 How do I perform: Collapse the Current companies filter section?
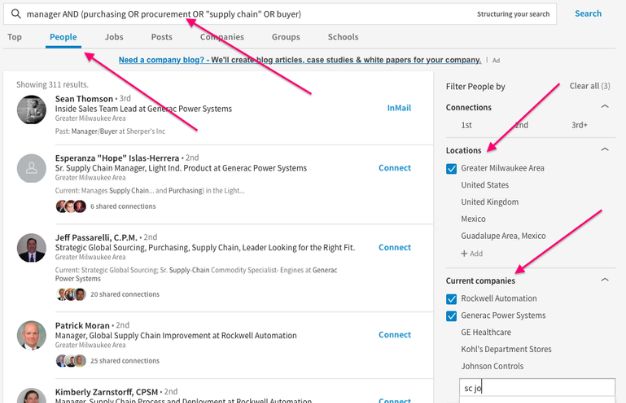point(605,280)
